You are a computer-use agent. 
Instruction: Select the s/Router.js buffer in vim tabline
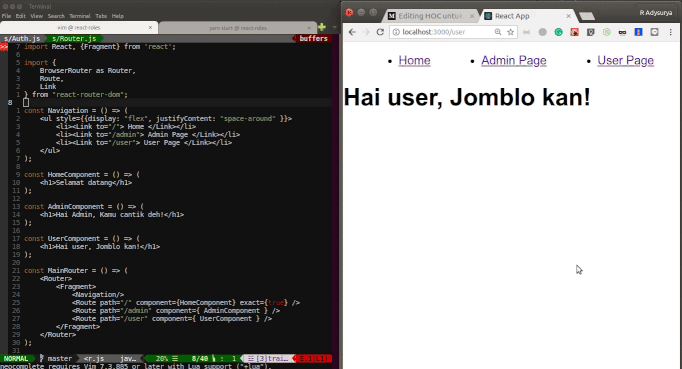point(74,38)
